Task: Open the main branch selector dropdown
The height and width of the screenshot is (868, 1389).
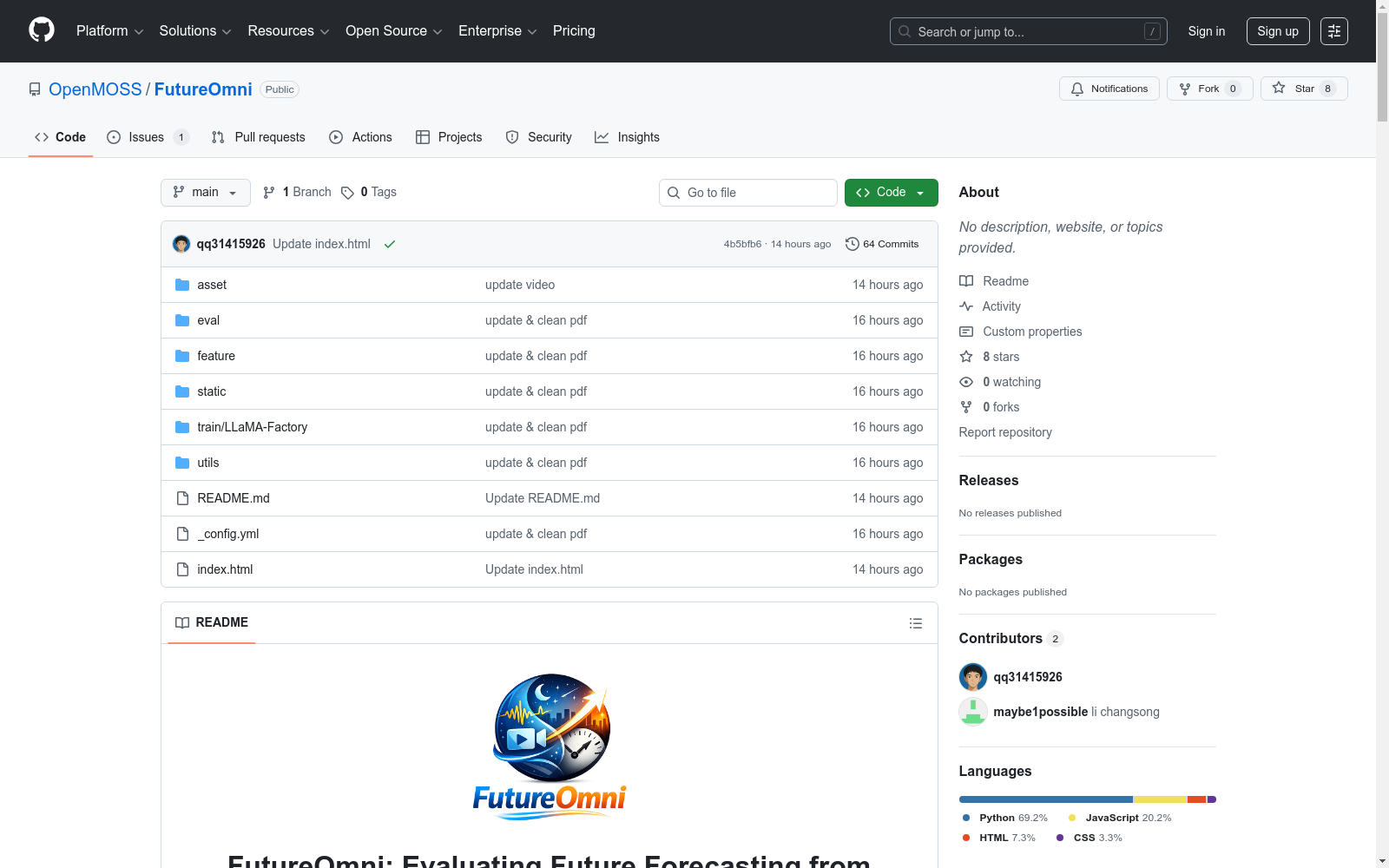Action: pos(206,193)
